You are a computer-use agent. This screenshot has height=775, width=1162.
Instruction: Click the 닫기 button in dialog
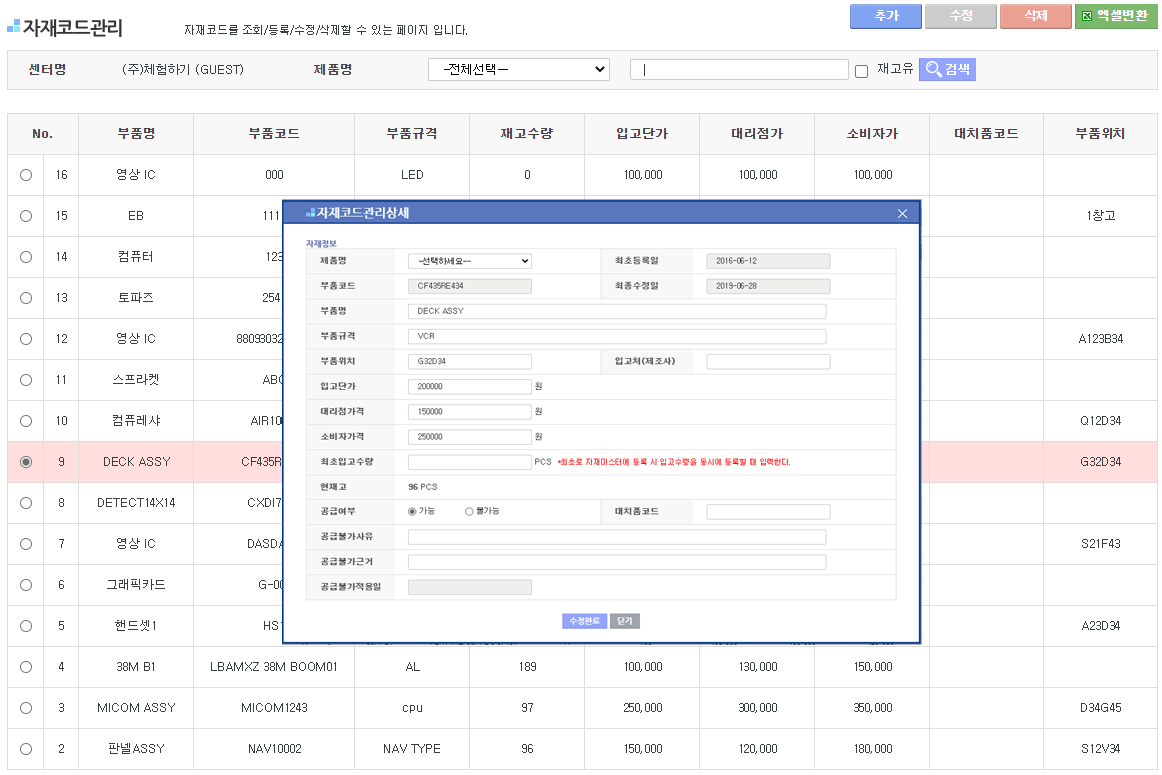pyautogui.click(x=624, y=621)
